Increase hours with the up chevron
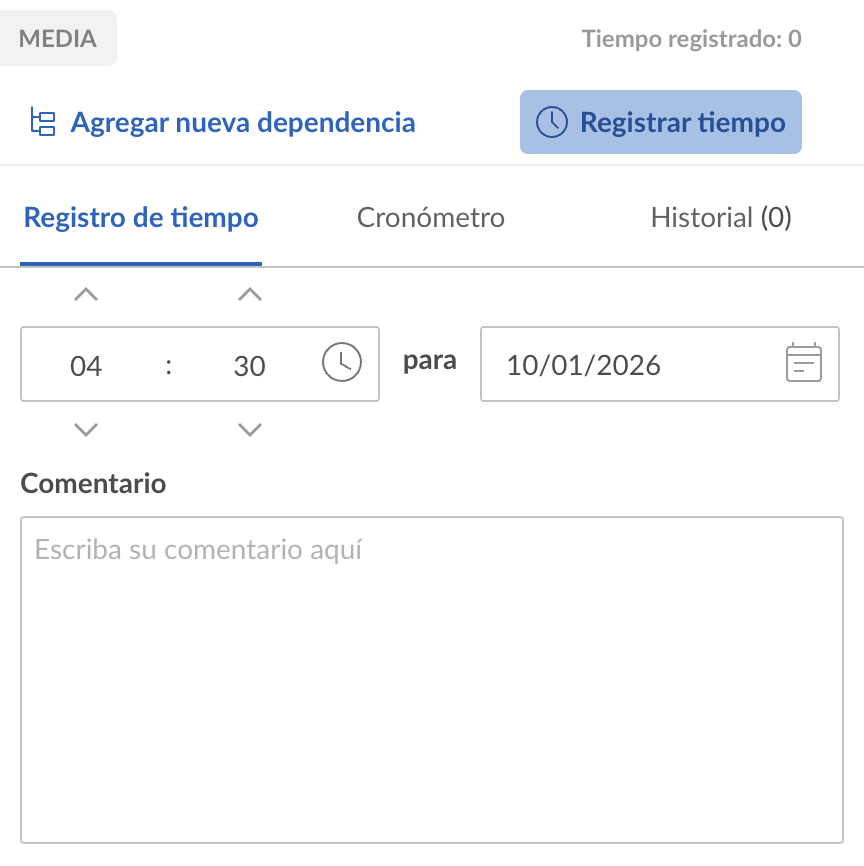Image resolution: width=864 pixels, height=866 pixels. [x=86, y=294]
